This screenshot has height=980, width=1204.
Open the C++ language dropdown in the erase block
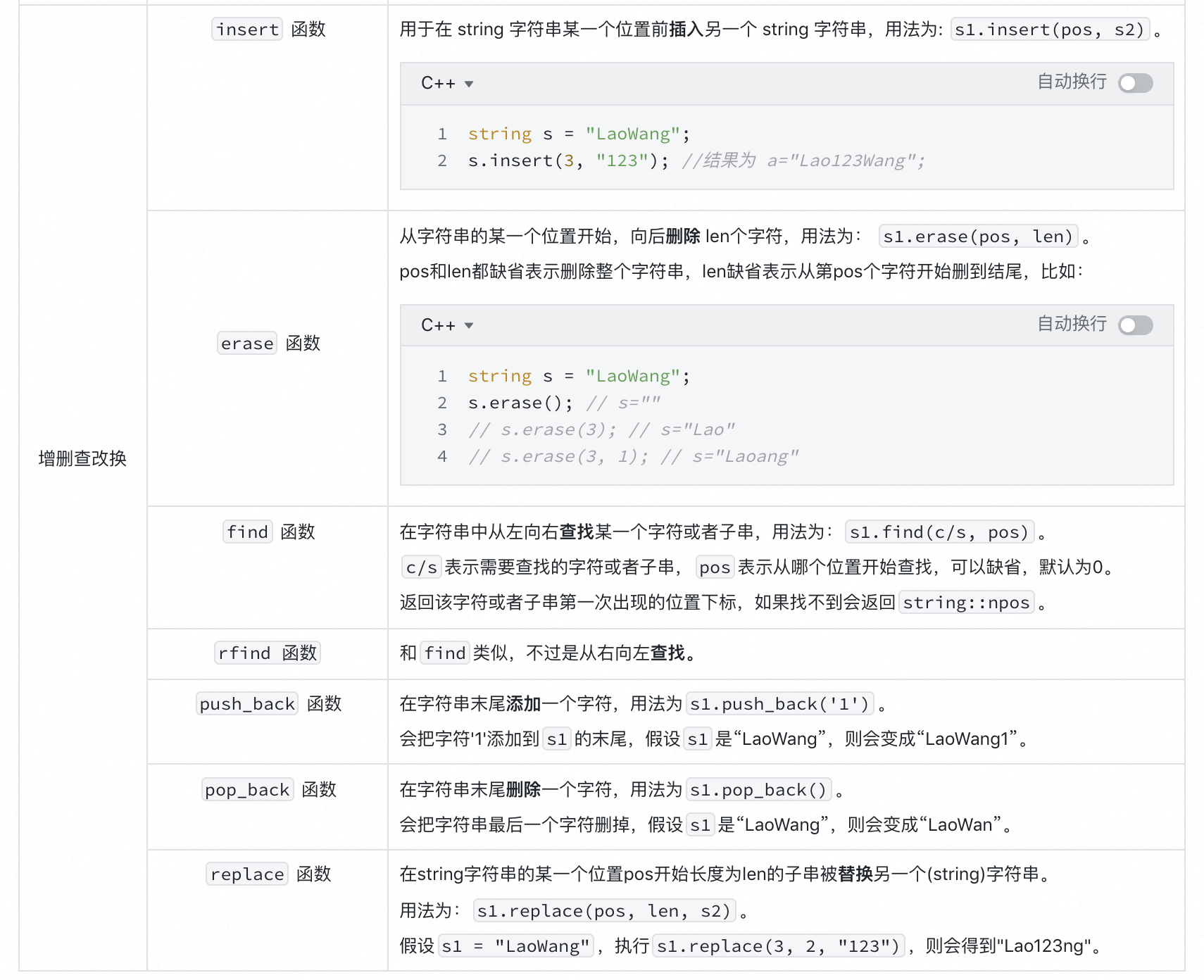(447, 325)
